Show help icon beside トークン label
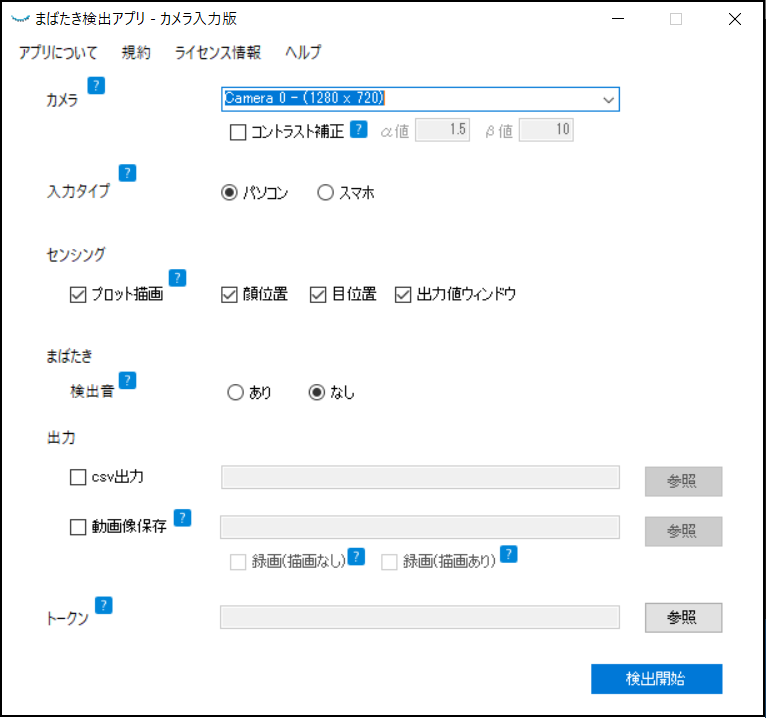 point(104,606)
